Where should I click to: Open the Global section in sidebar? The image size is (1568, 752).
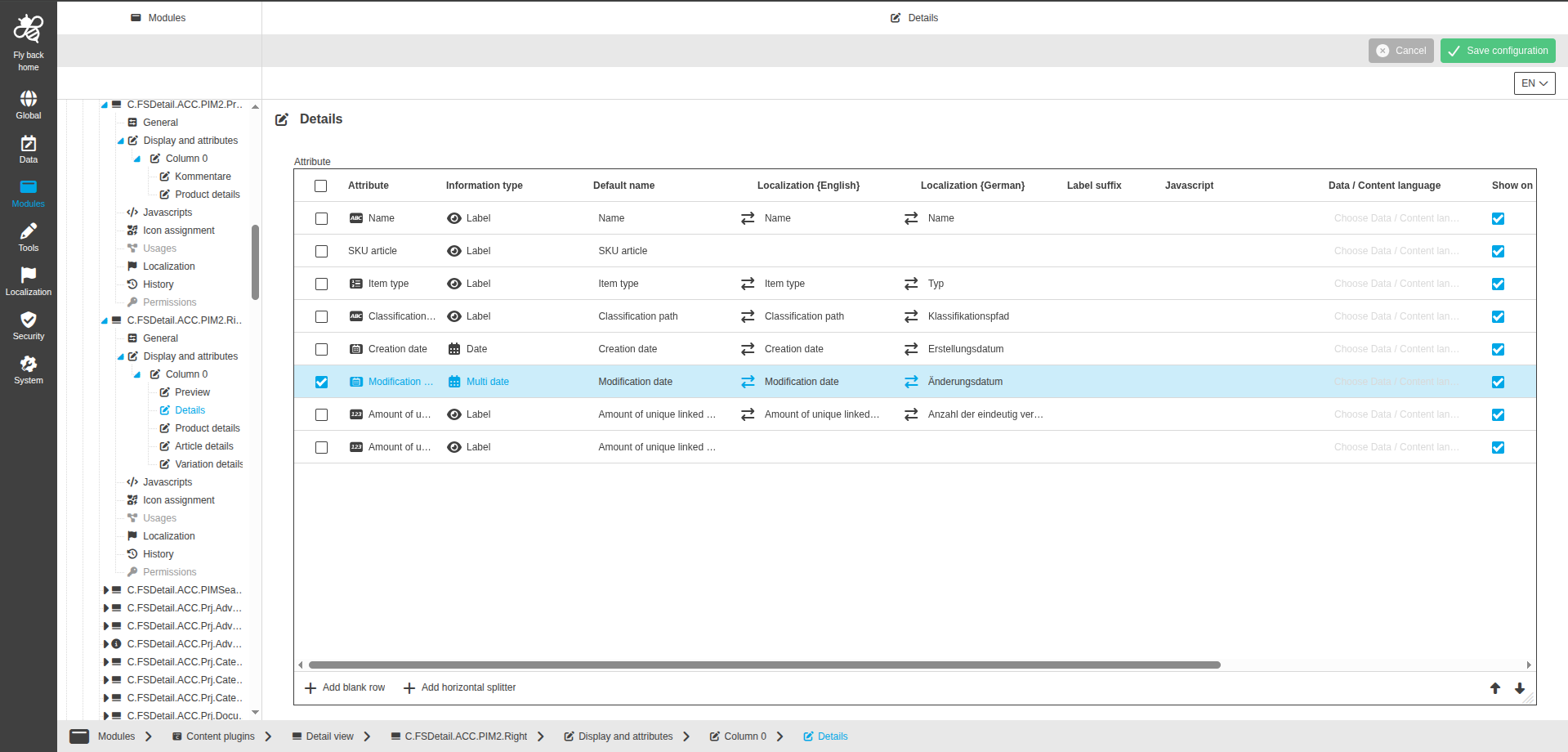[29, 105]
